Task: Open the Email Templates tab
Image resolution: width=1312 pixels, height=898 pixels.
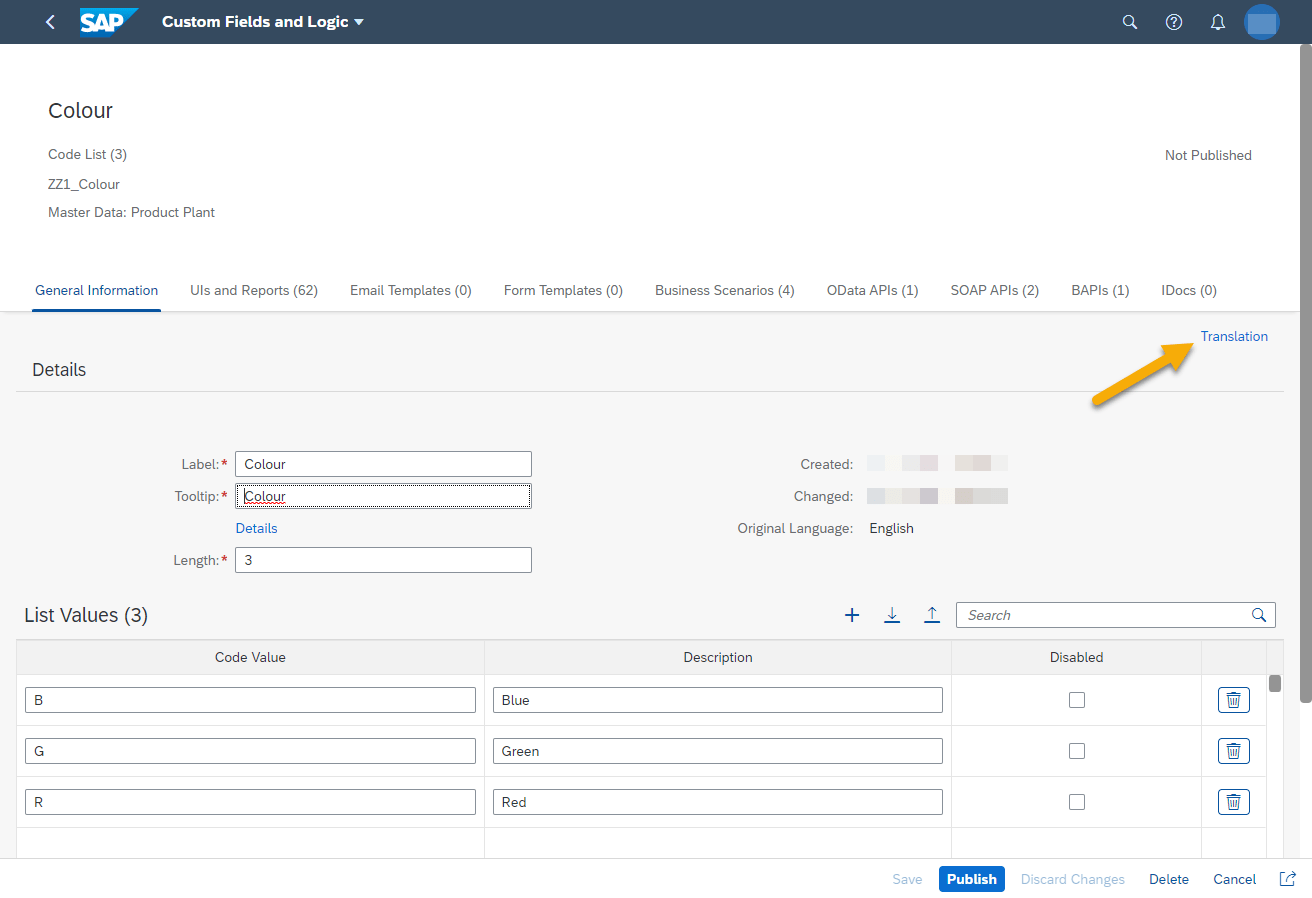Action: click(411, 291)
